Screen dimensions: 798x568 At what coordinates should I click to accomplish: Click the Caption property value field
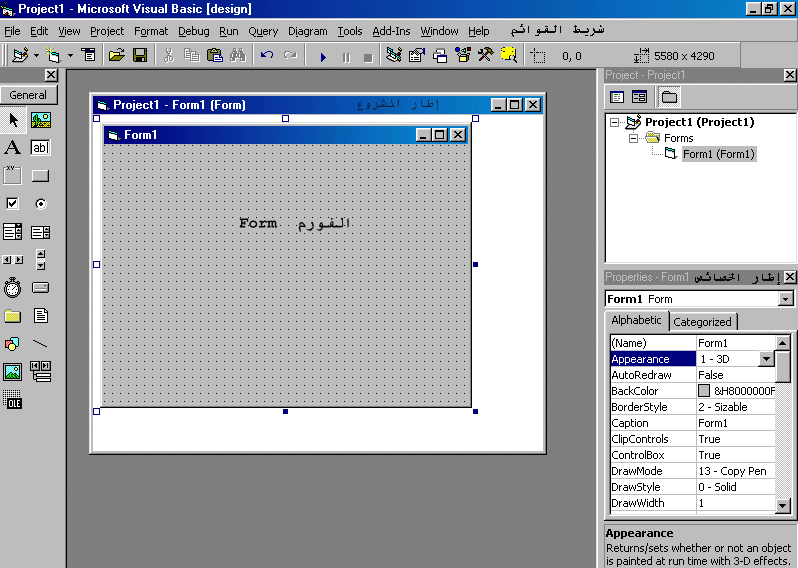(x=735, y=423)
